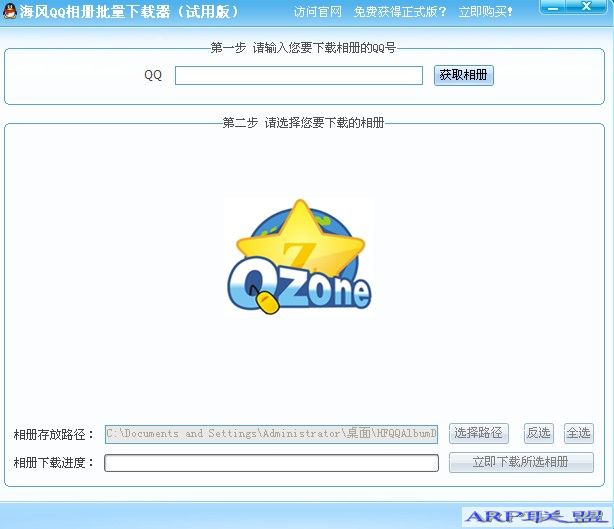The image size is (614, 529).
Task: Follow the 立即购买! link
Action: pos(486,12)
